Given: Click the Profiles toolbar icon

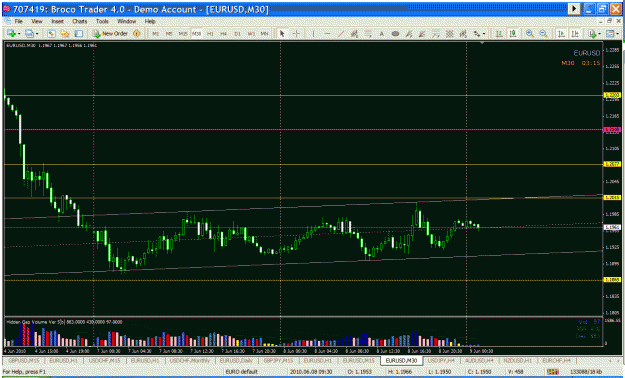Looking at the screenshot, I should [x=29, y=34].
